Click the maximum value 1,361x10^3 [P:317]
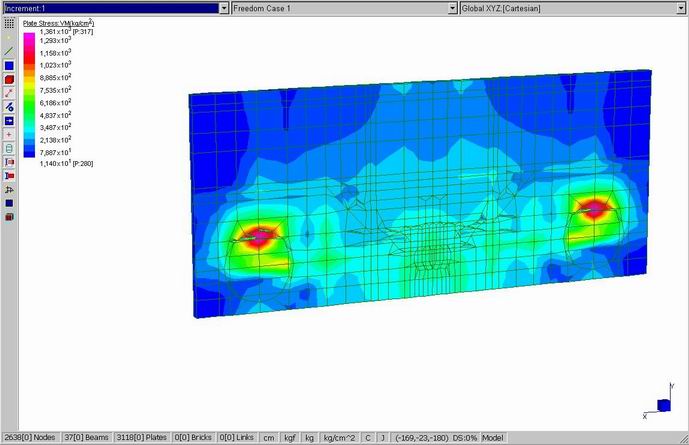 (x=66, y=31)
